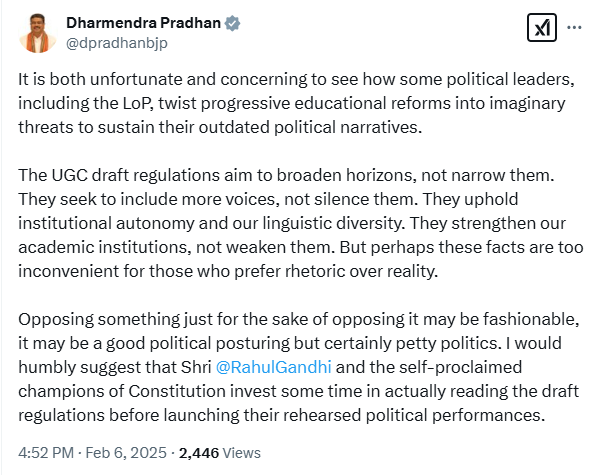Click the 'rehearsed political performances' closing line
This screenshot has width=600, height=475.
pos(282,415)
